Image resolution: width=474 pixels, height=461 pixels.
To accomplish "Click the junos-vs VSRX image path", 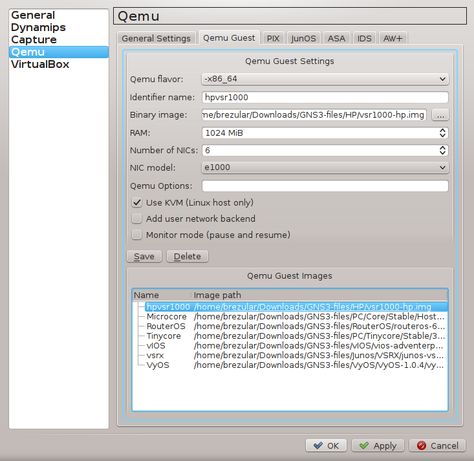I will click(319, 355).
